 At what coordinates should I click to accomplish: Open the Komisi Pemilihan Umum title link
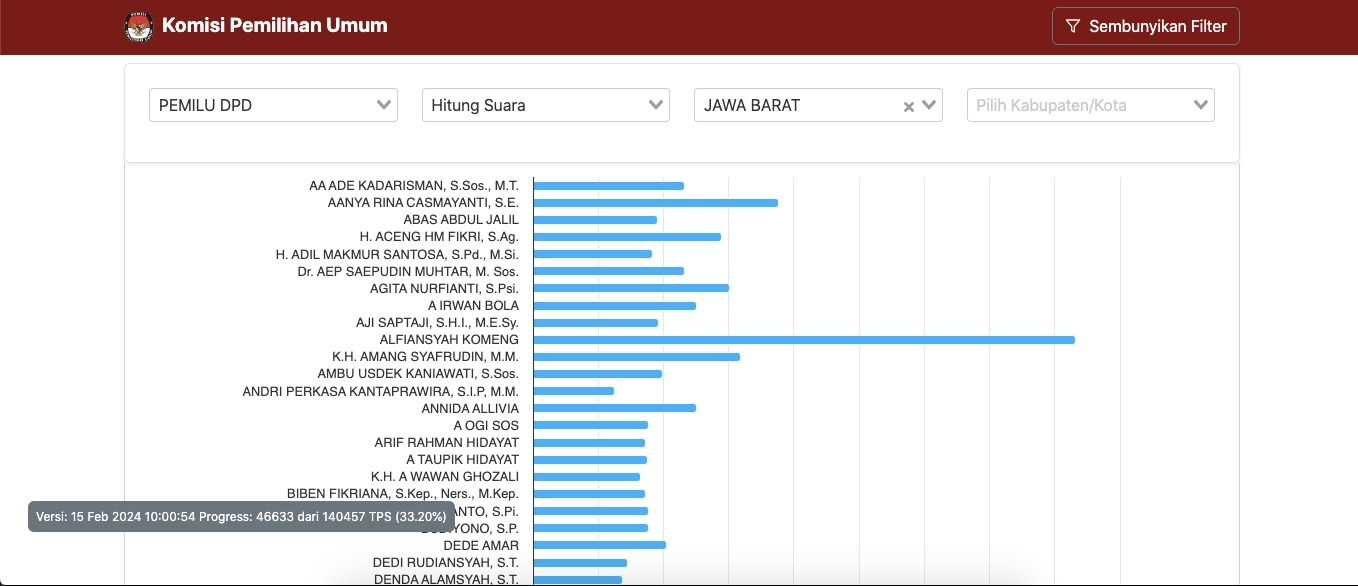[x=275, y=25]
